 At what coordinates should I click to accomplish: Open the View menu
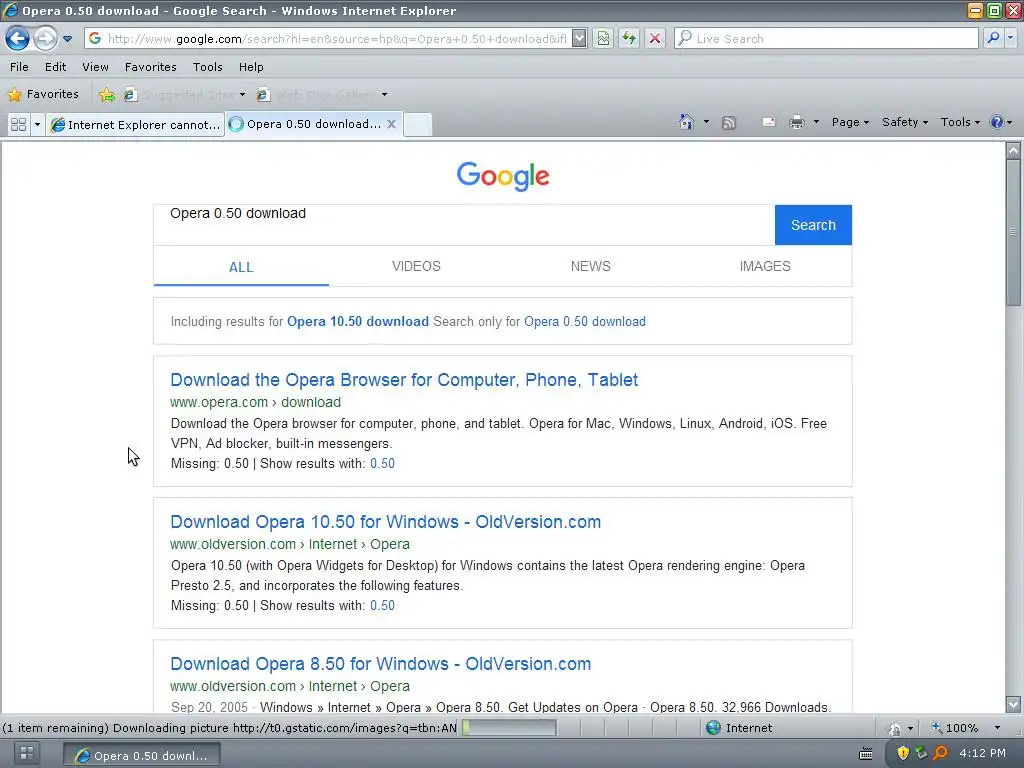coord(95,67)
